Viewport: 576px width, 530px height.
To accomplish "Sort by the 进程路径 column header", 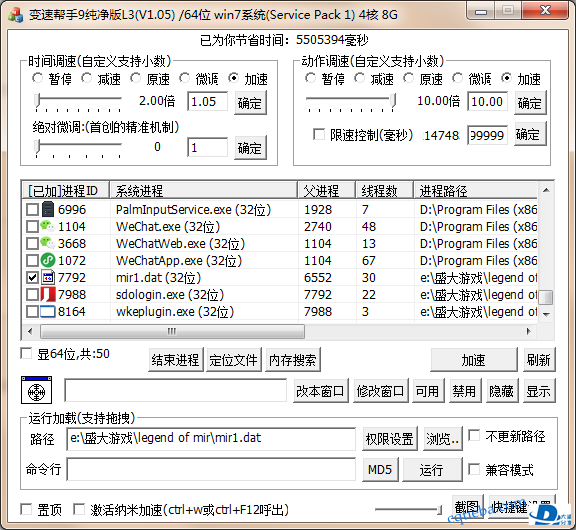I will pyautogui.click(x=476, y=190).
